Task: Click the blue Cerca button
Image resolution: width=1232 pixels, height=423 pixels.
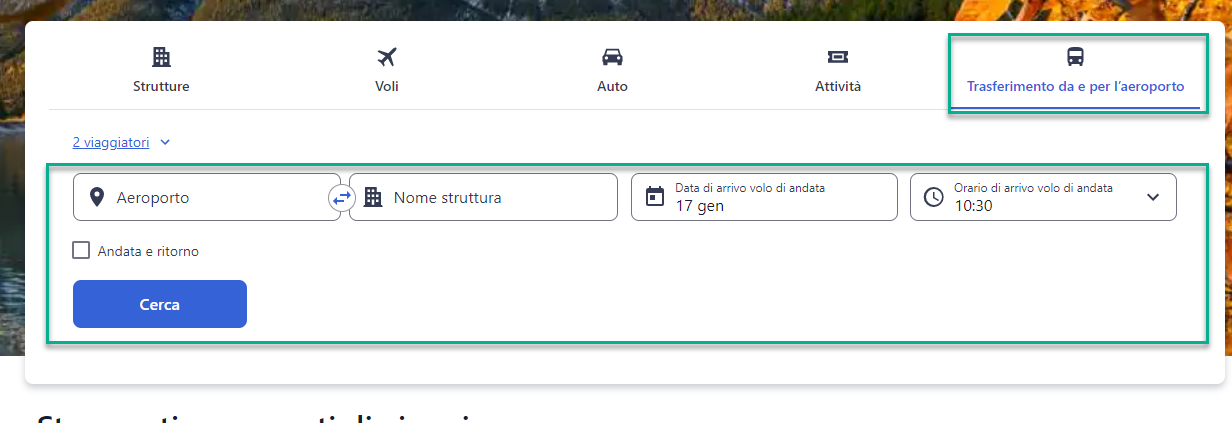Action: pos(160,304)
